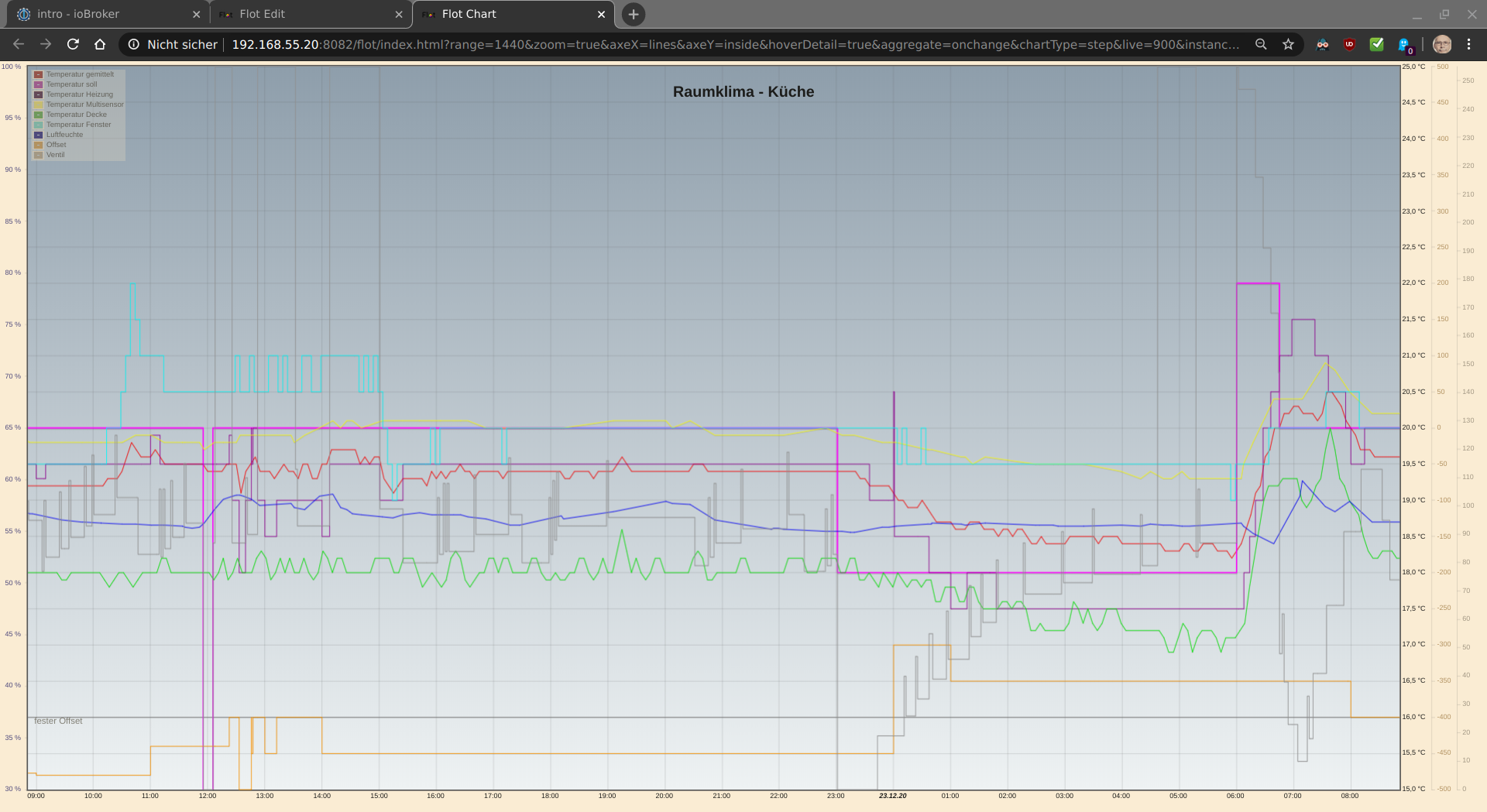Restore the browser window size

[x=1444, y=14]
